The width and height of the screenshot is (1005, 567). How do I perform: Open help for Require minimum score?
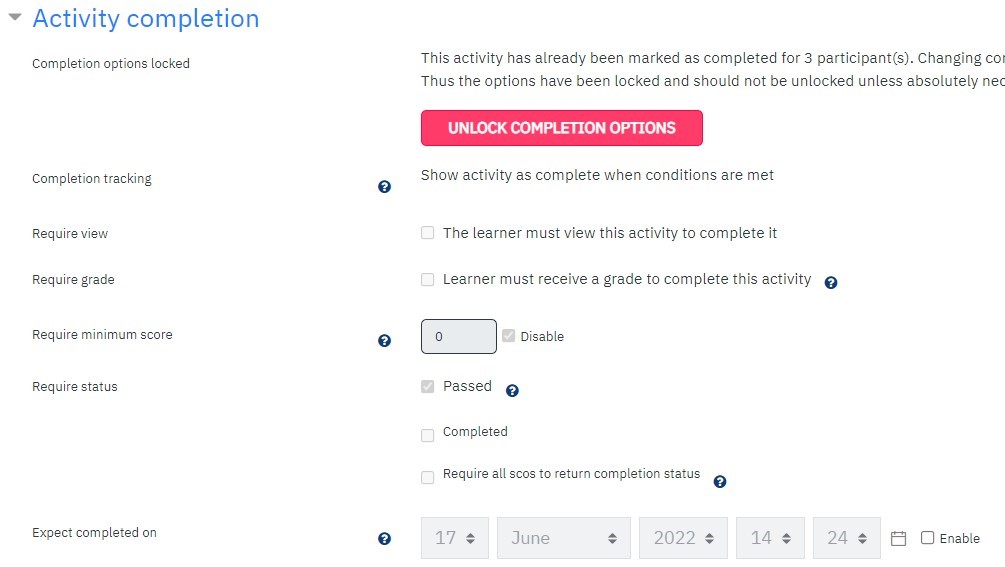click(384, 340)
